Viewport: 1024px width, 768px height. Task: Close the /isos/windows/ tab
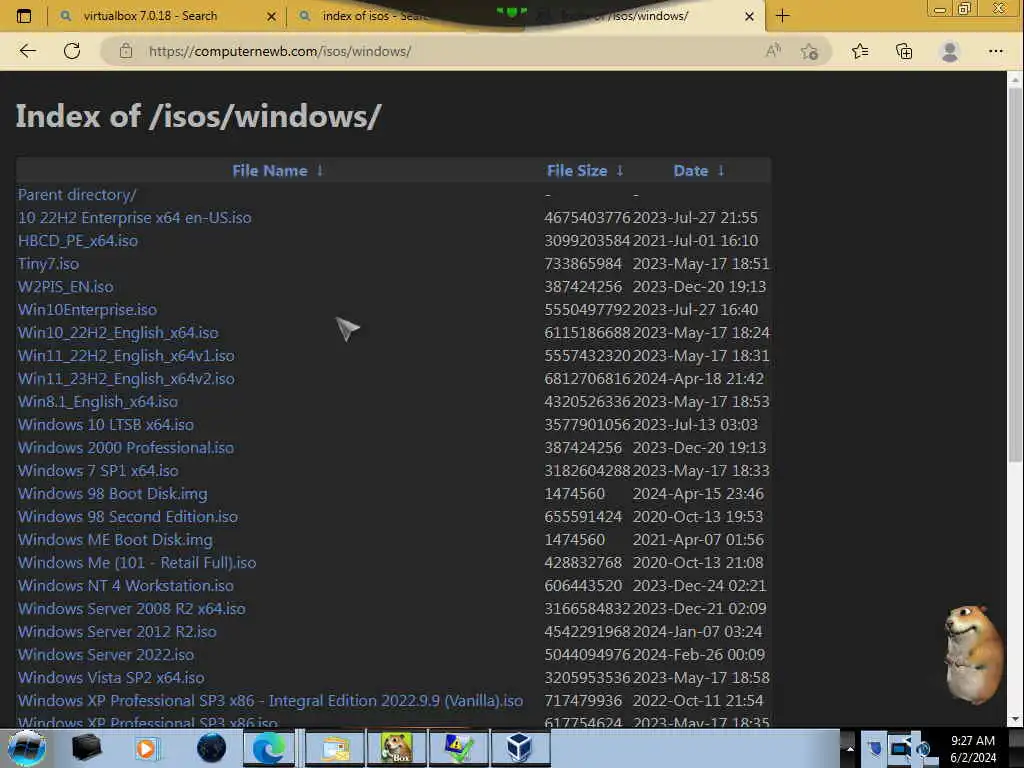[749, 16]
